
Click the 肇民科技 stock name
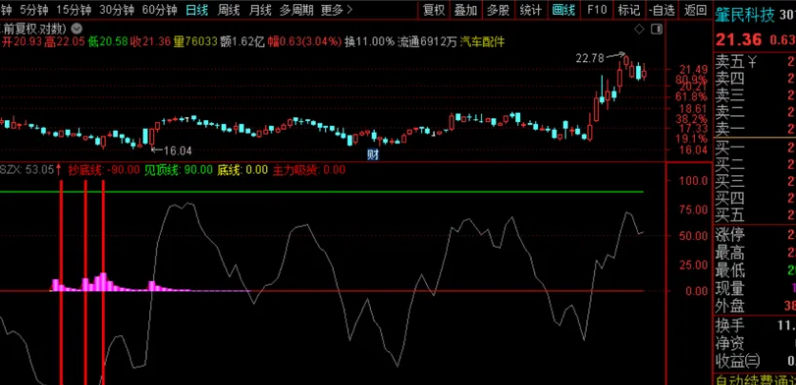(x=745, y=15)
